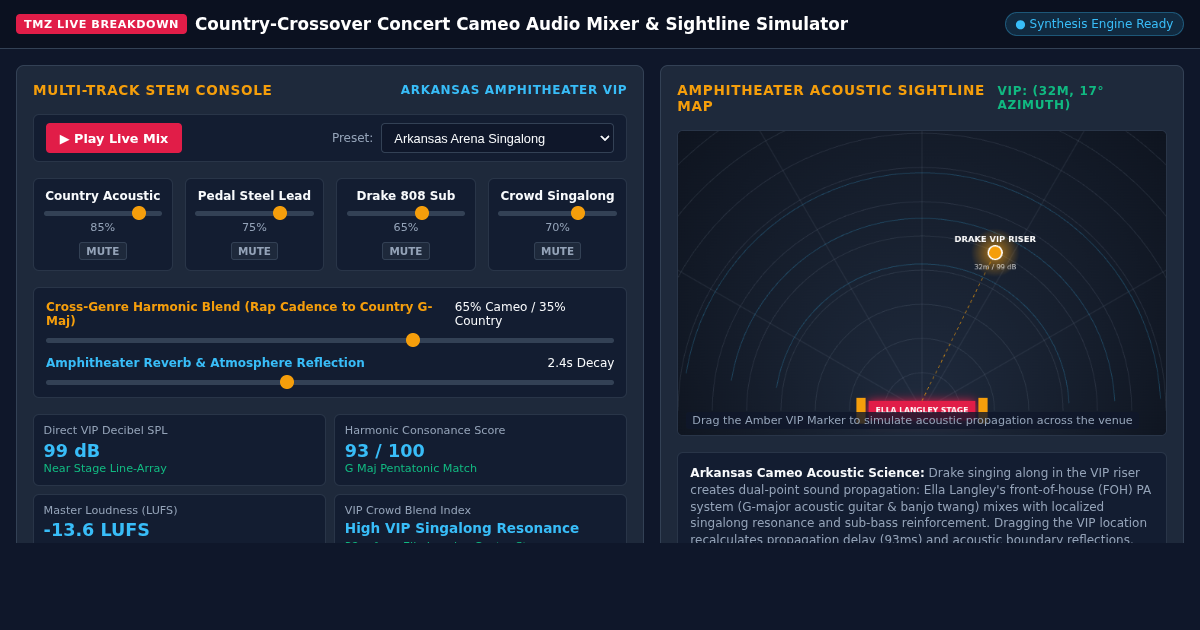Mute the Country Acoustic stem
The width and height of the screenshot is (1200, 630).
click(x=103, y=251)
